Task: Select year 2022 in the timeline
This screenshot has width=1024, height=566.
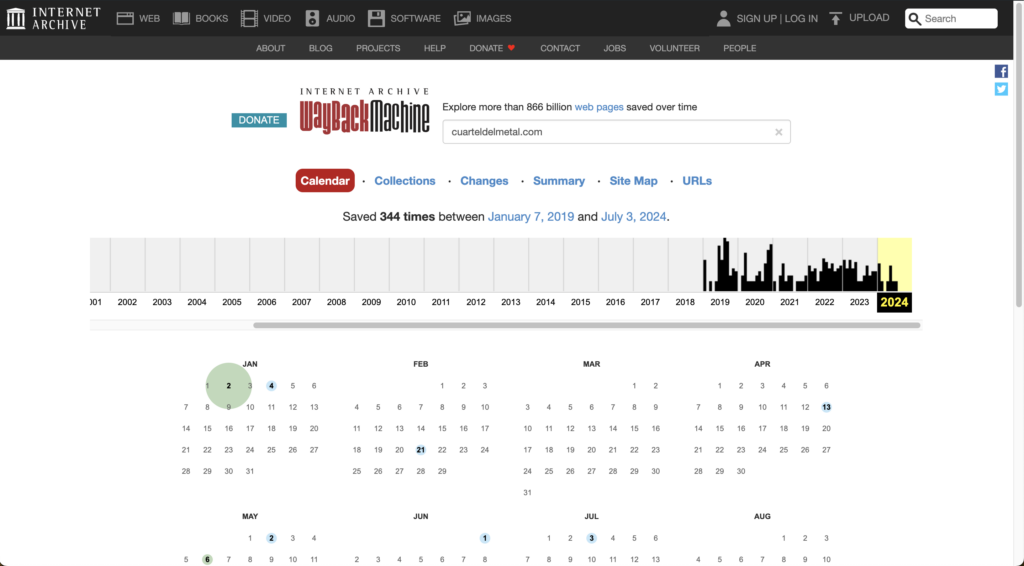Action: (x=824, y=302)
